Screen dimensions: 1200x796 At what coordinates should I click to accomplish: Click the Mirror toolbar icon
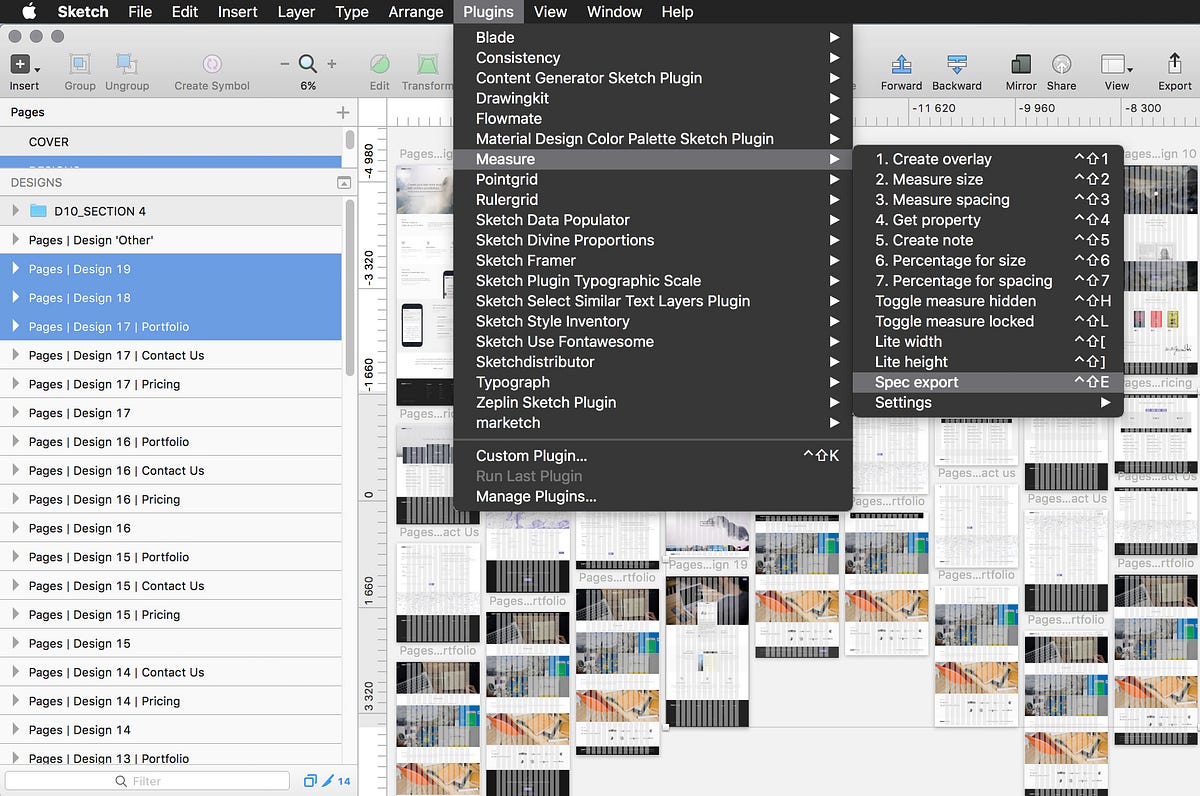(1021, 65)
